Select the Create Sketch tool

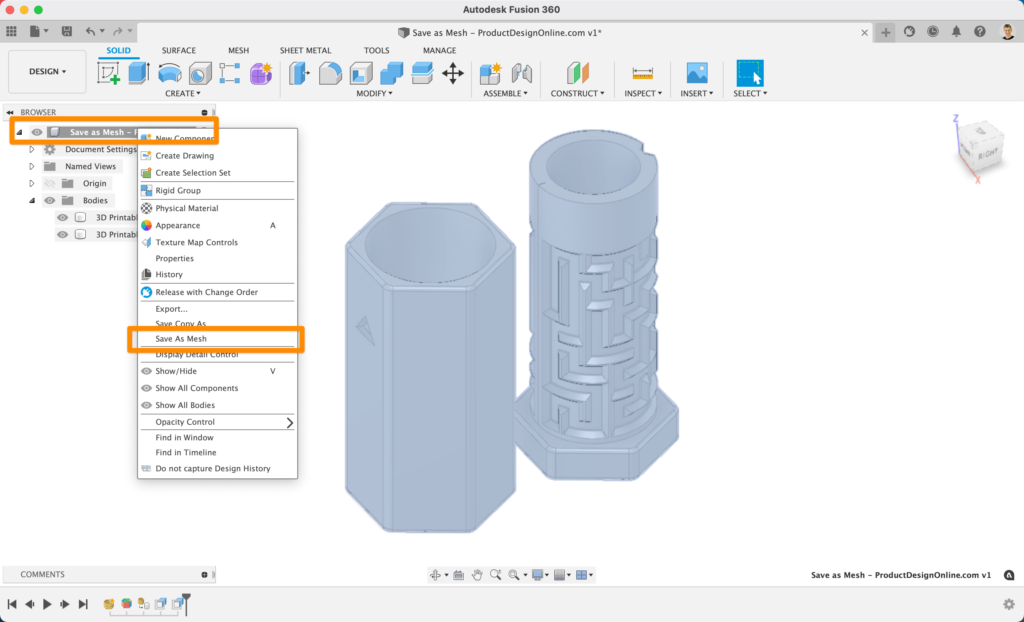pyautogui.click(x=109, y=73)
